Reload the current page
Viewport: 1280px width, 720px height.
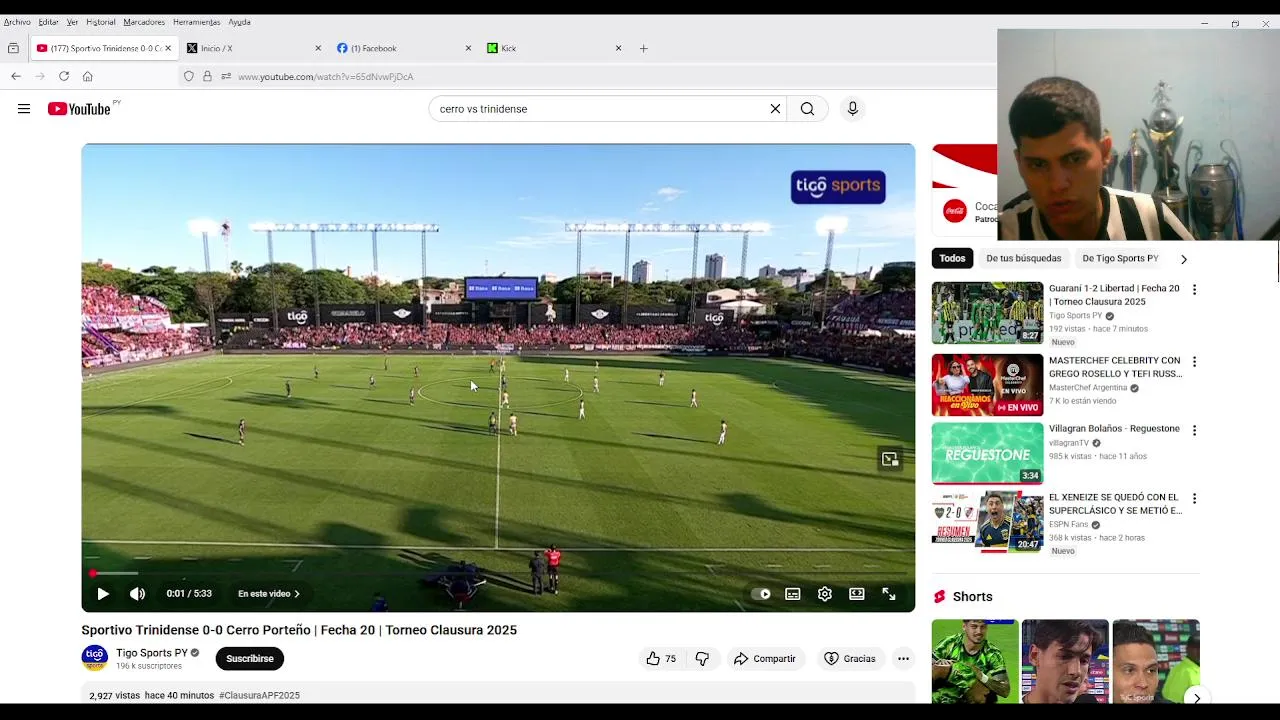(x=64, y=76)
